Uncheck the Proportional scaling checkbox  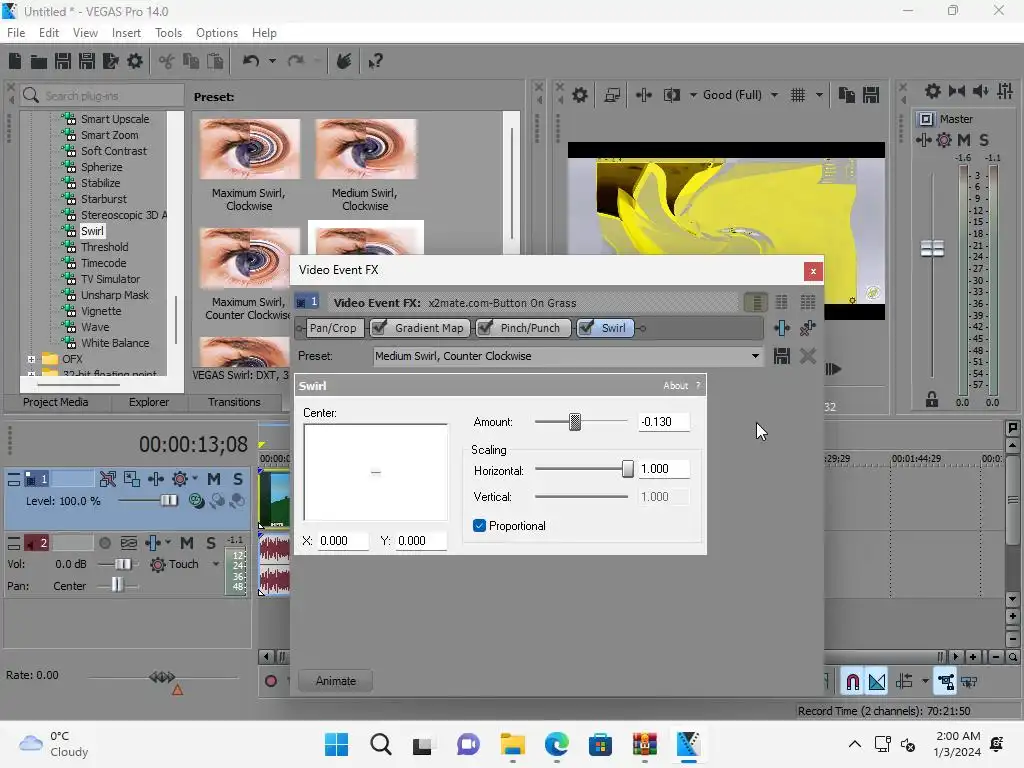(479, 526)
